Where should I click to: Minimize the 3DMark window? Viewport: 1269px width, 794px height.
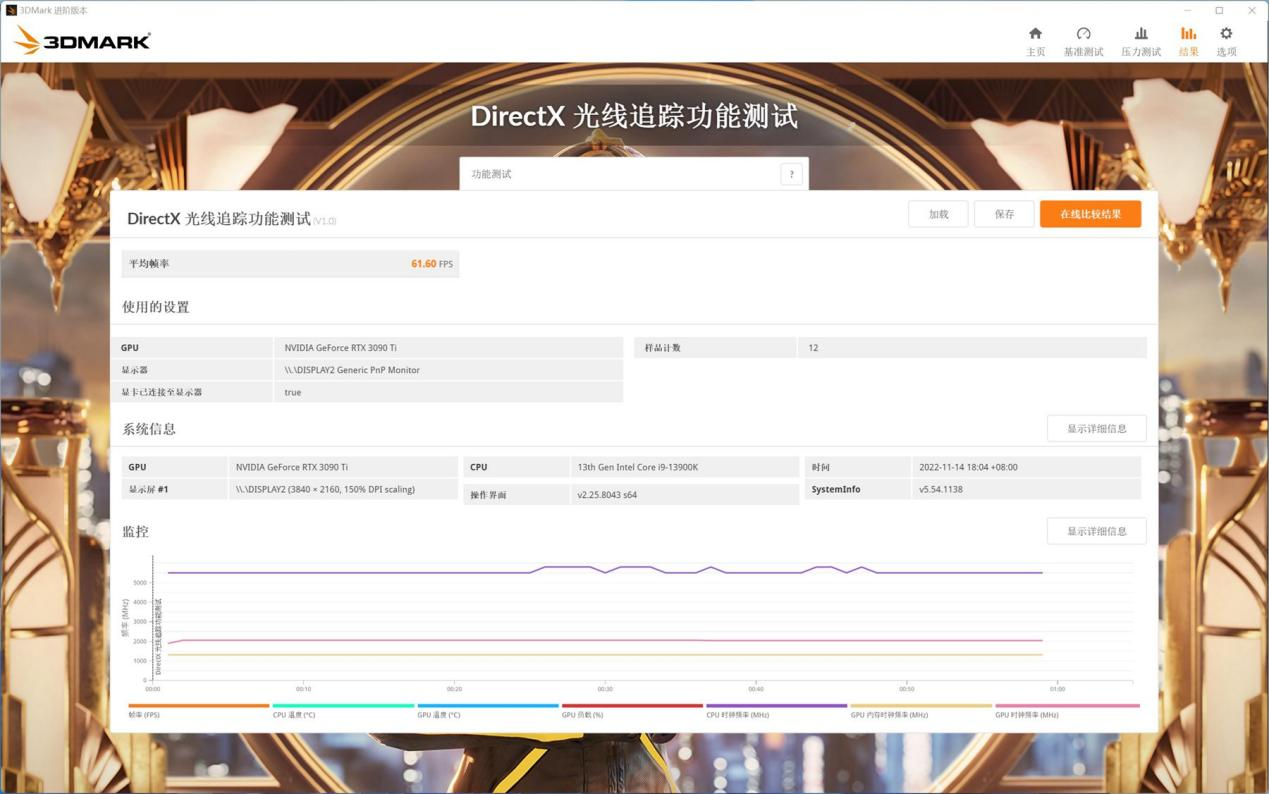pos(1187,10)
